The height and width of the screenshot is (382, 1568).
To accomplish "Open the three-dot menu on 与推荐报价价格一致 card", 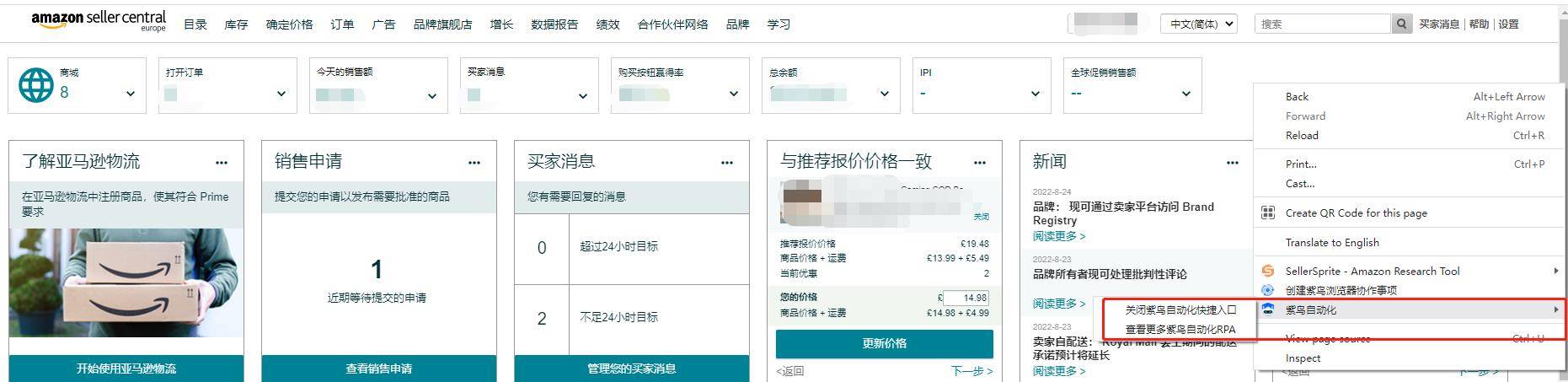I will (x=980, y=163).
